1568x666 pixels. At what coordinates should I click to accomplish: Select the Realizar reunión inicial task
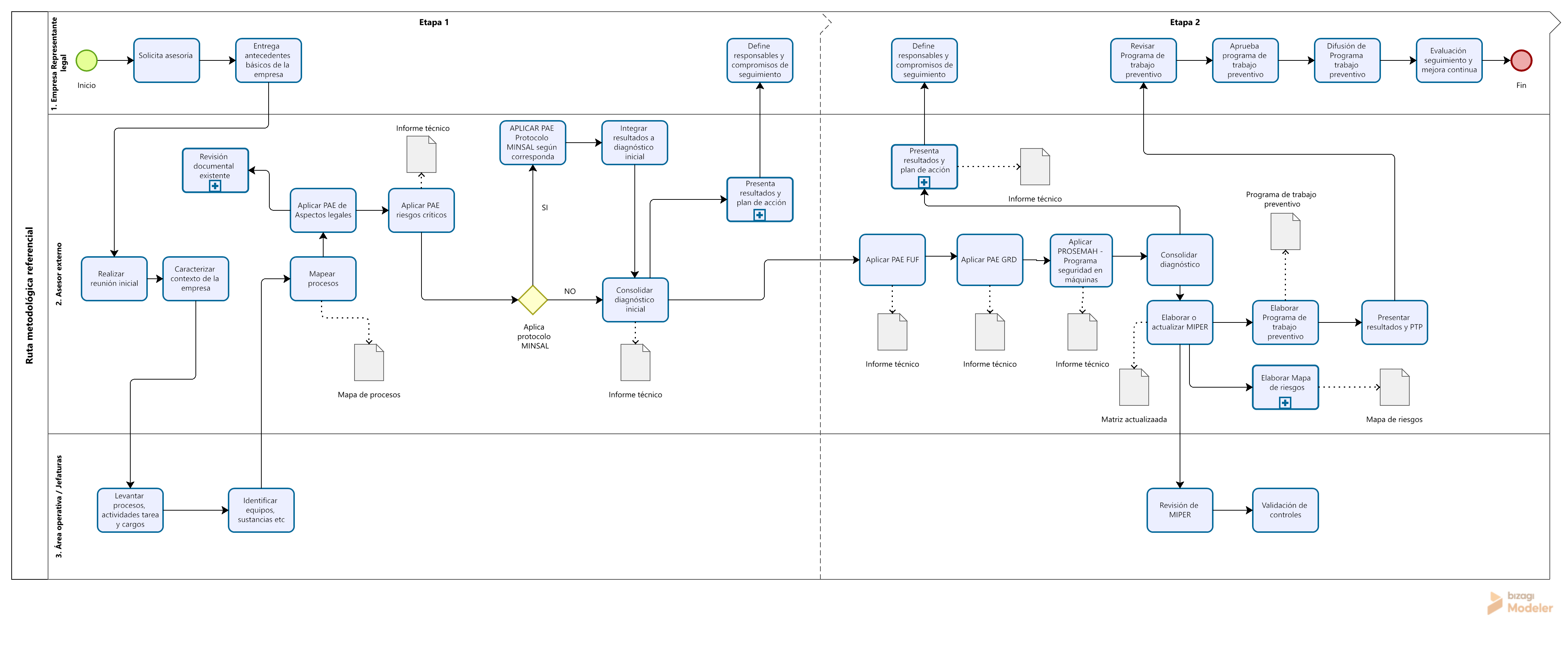coord(114,279)
